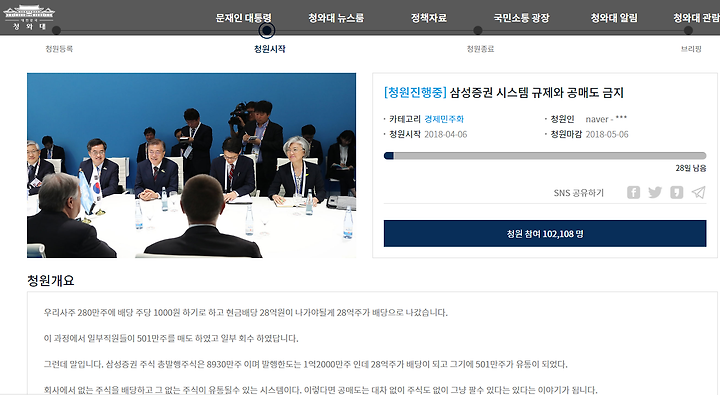
Task: Click the [청원진행중] status tag
Action: pos(415,92)
